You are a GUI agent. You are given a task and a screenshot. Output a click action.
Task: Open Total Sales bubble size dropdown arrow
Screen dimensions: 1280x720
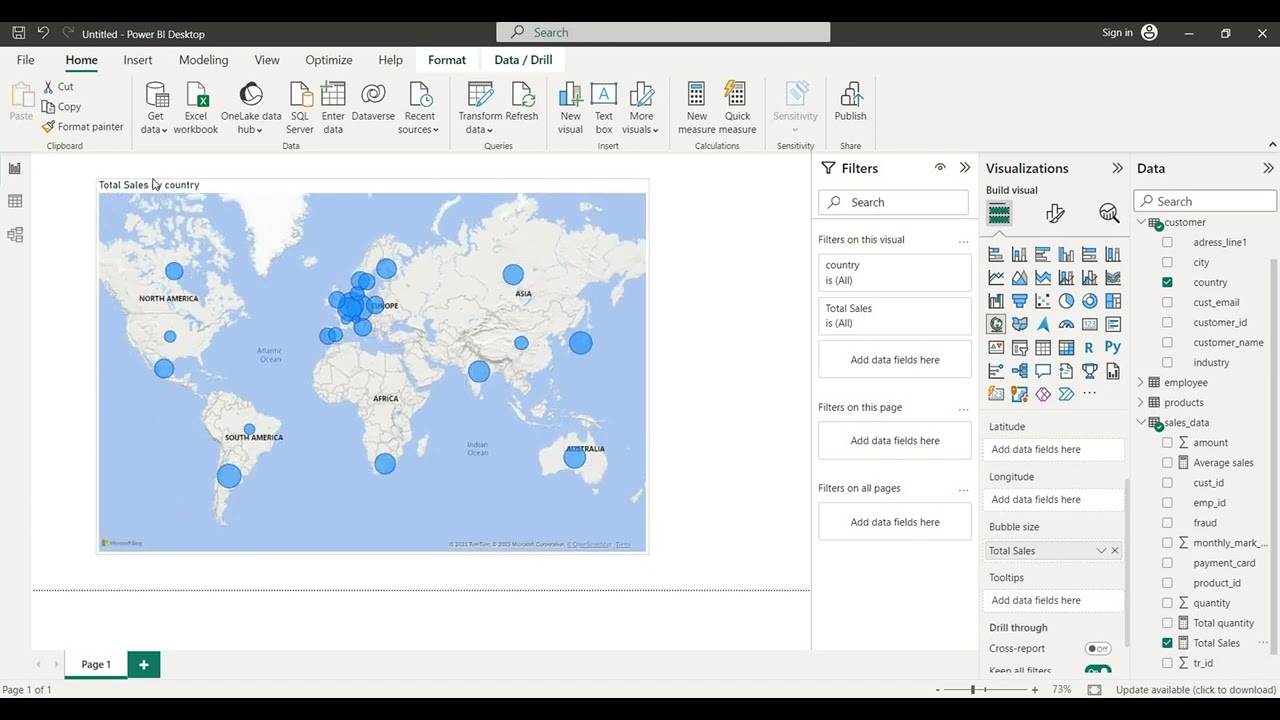click(1101, 551)
